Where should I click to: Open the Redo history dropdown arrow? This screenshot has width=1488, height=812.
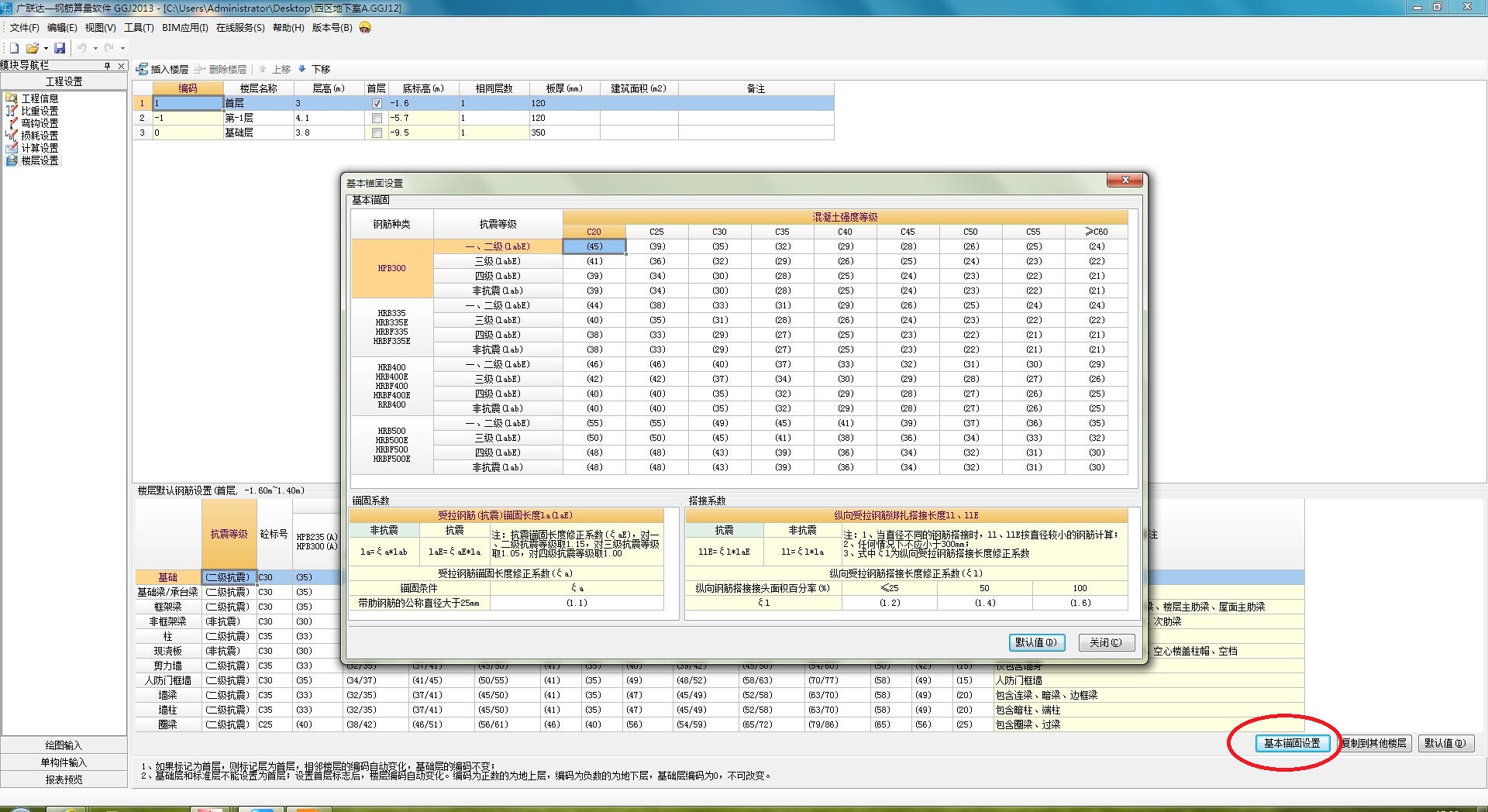[122, 48]
